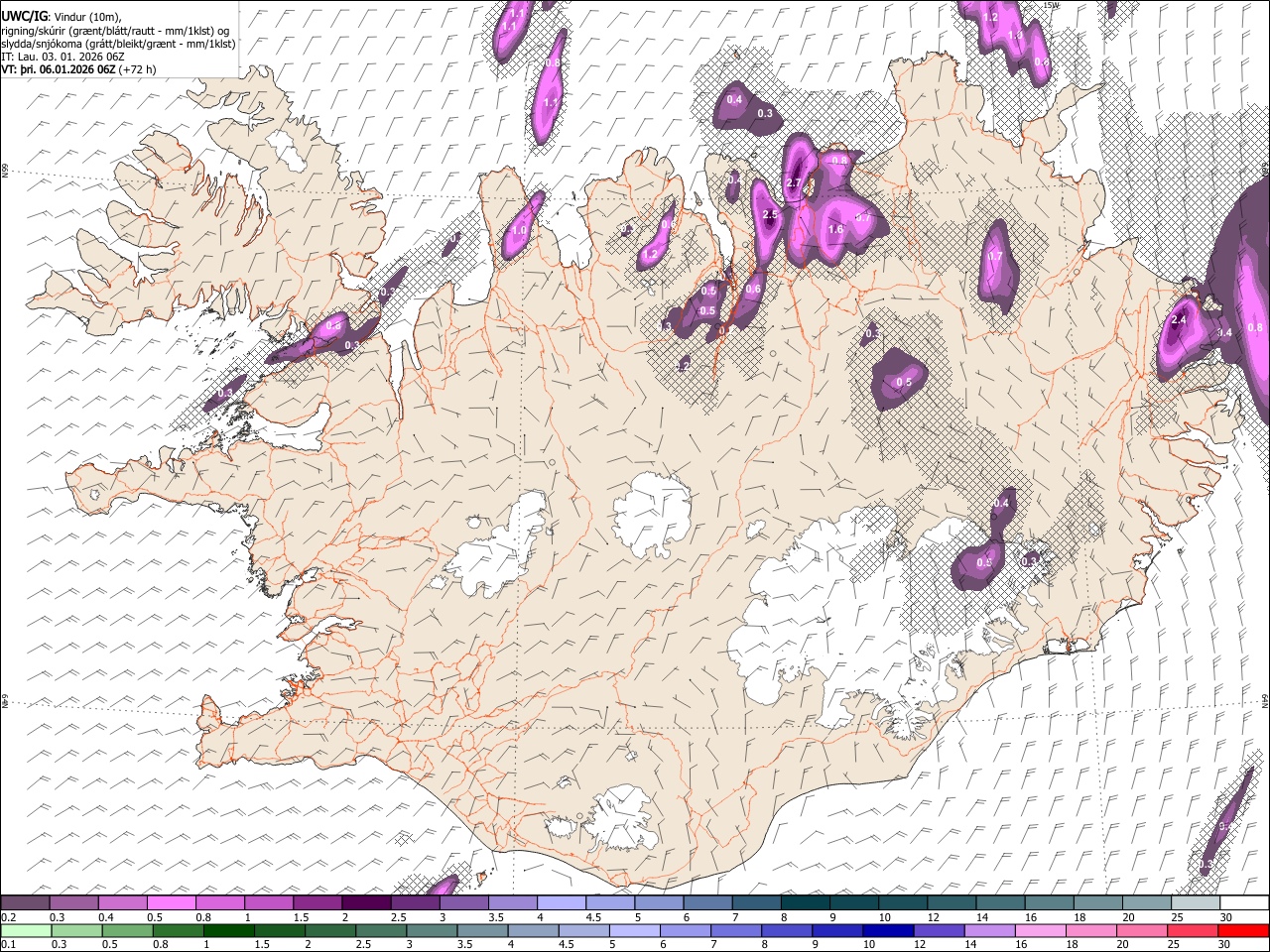Click the 'UWC/IG' title text
Screen dimensions: 1270x952
pyautogui.click(x=23, y=16)
